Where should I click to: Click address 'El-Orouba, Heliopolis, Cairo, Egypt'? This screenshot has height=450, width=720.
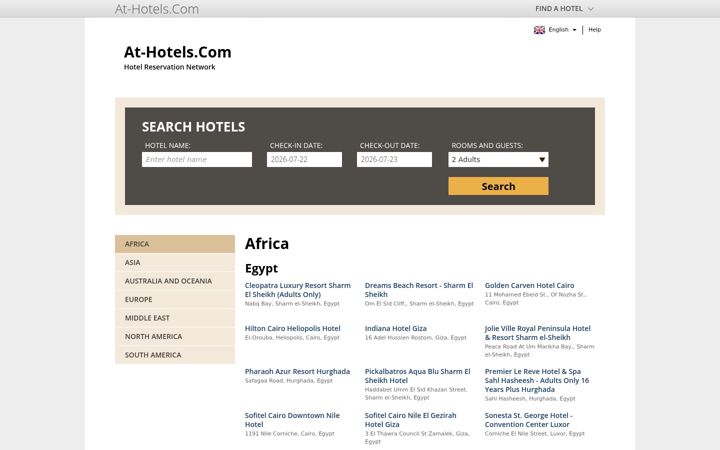(292, 338)
